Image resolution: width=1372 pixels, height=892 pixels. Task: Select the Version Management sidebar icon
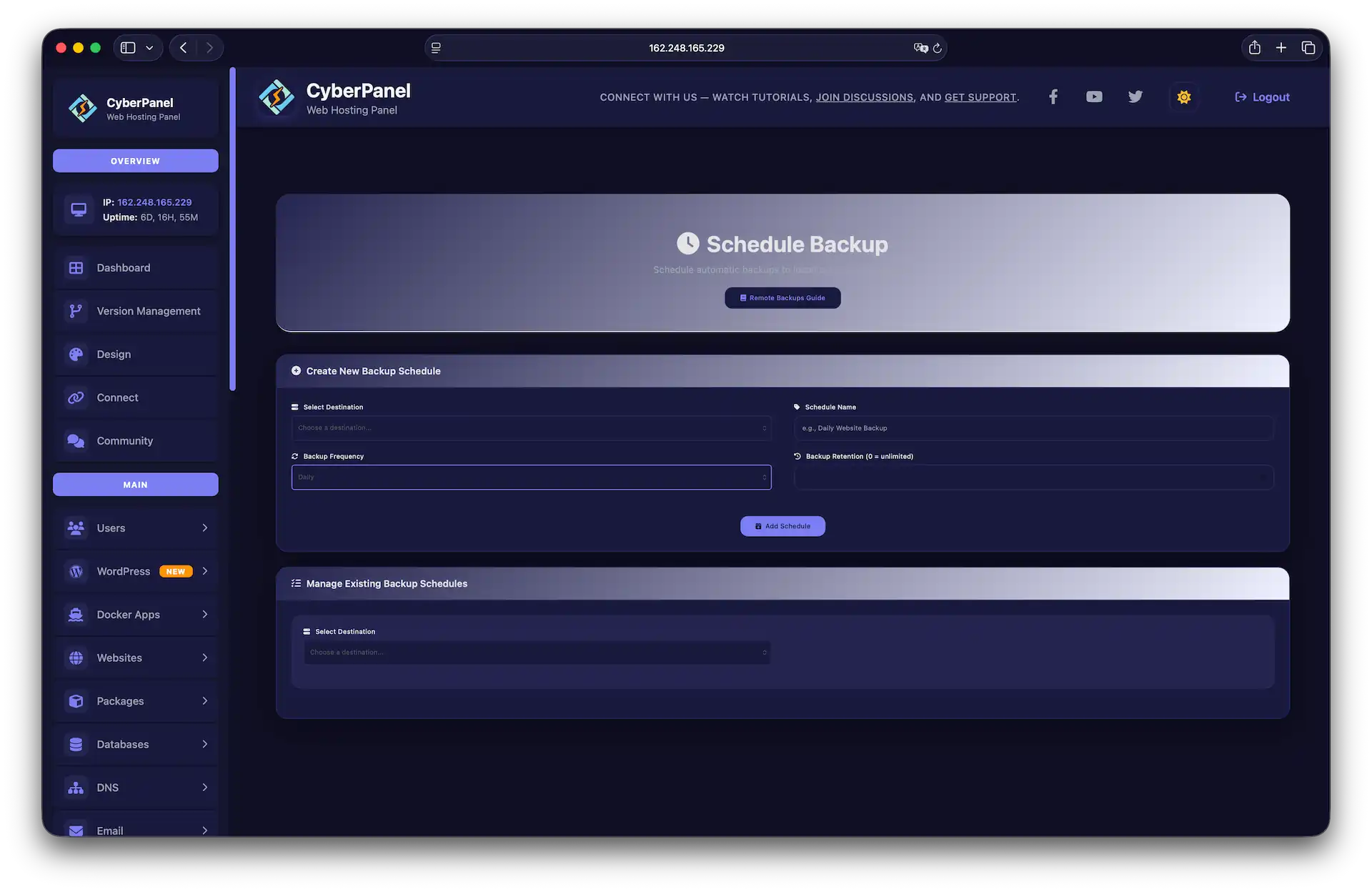[x=76, y=311]
